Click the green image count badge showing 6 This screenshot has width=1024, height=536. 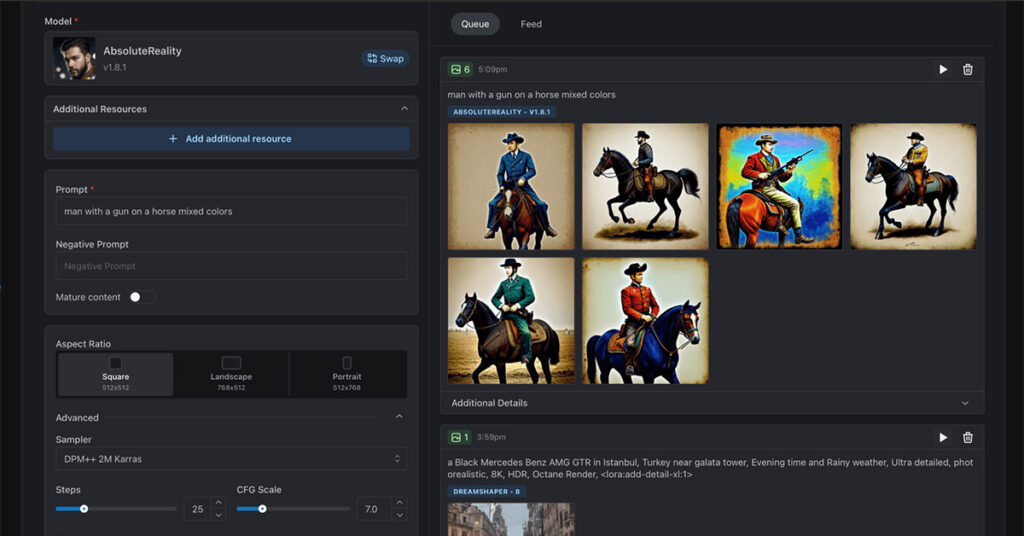click(461, 69)
